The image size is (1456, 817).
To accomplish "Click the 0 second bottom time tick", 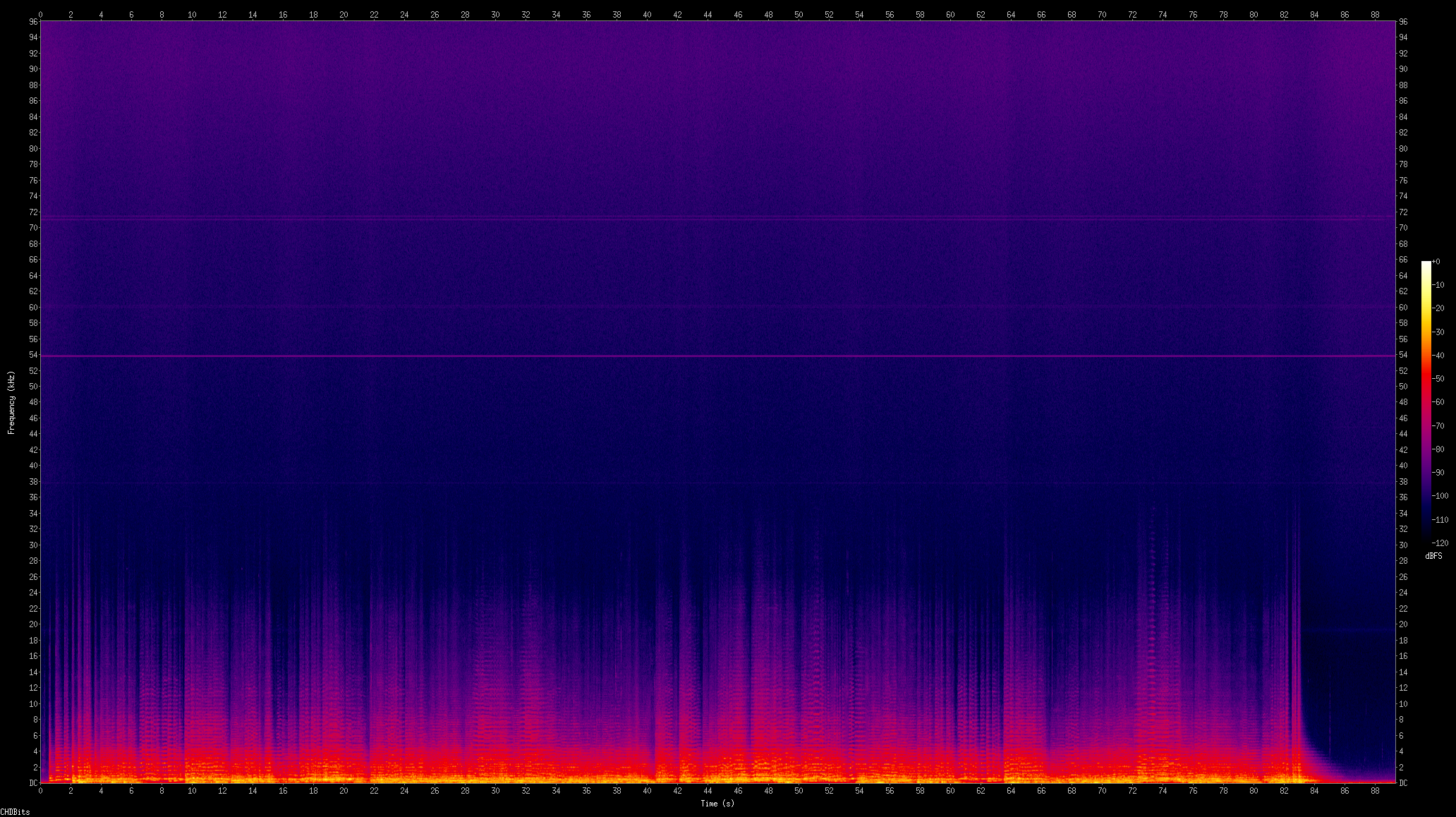I will 40,791.
